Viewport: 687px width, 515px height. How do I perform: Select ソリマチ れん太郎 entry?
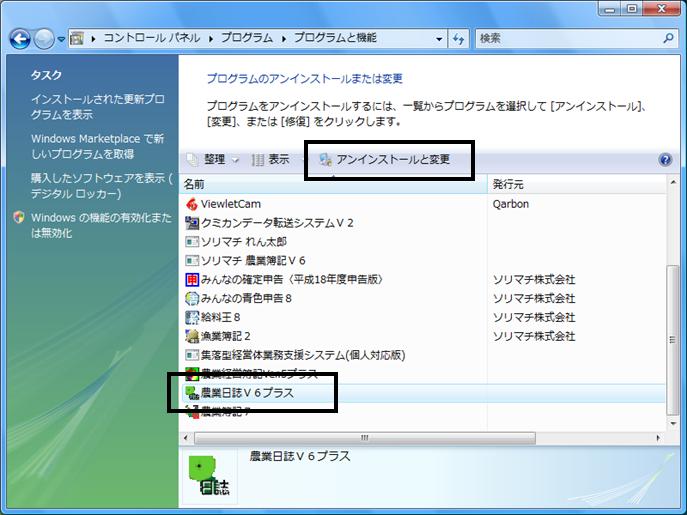(244, 242)
